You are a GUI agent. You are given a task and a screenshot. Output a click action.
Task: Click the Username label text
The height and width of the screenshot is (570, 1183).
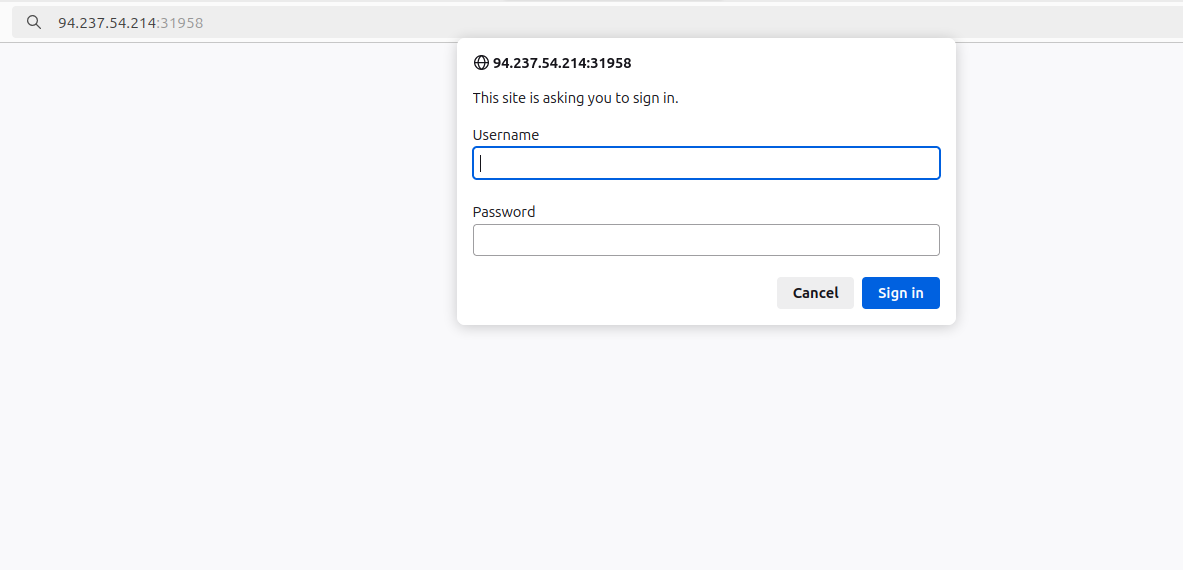point(505,135)
